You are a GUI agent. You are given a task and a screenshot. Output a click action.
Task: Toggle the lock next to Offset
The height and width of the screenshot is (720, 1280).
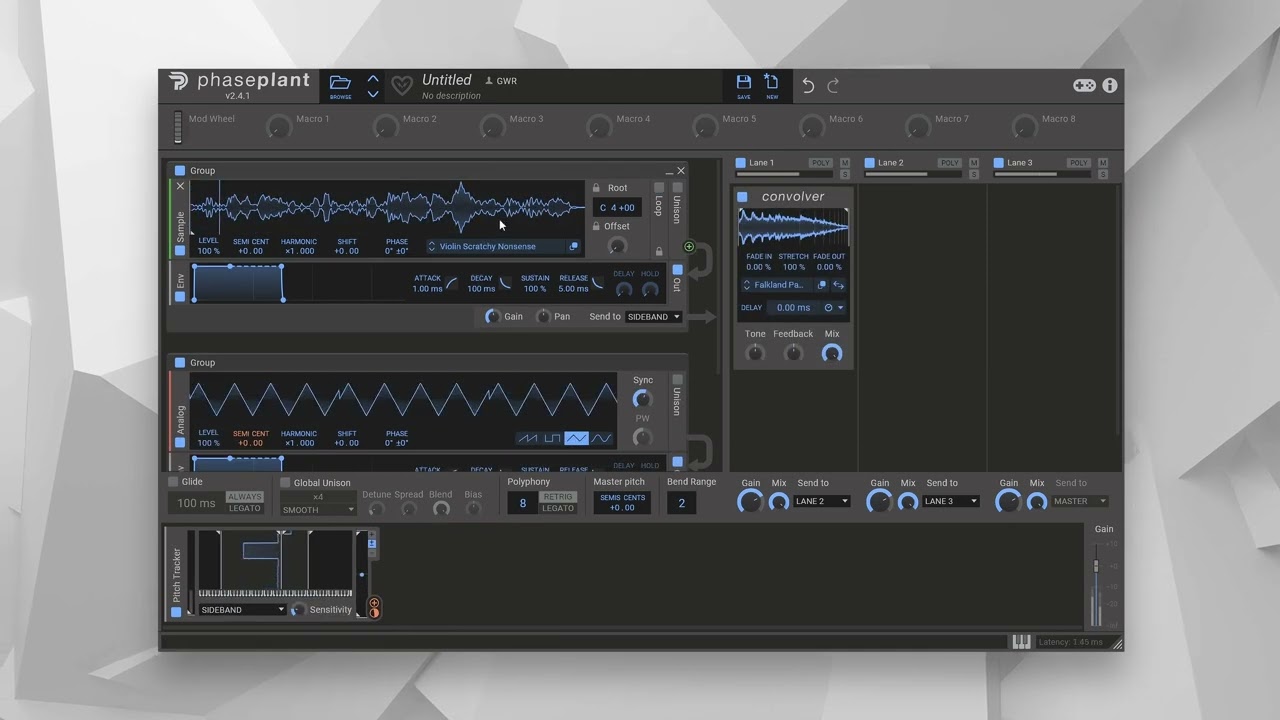pyautogui.click(x=596, y=226)
